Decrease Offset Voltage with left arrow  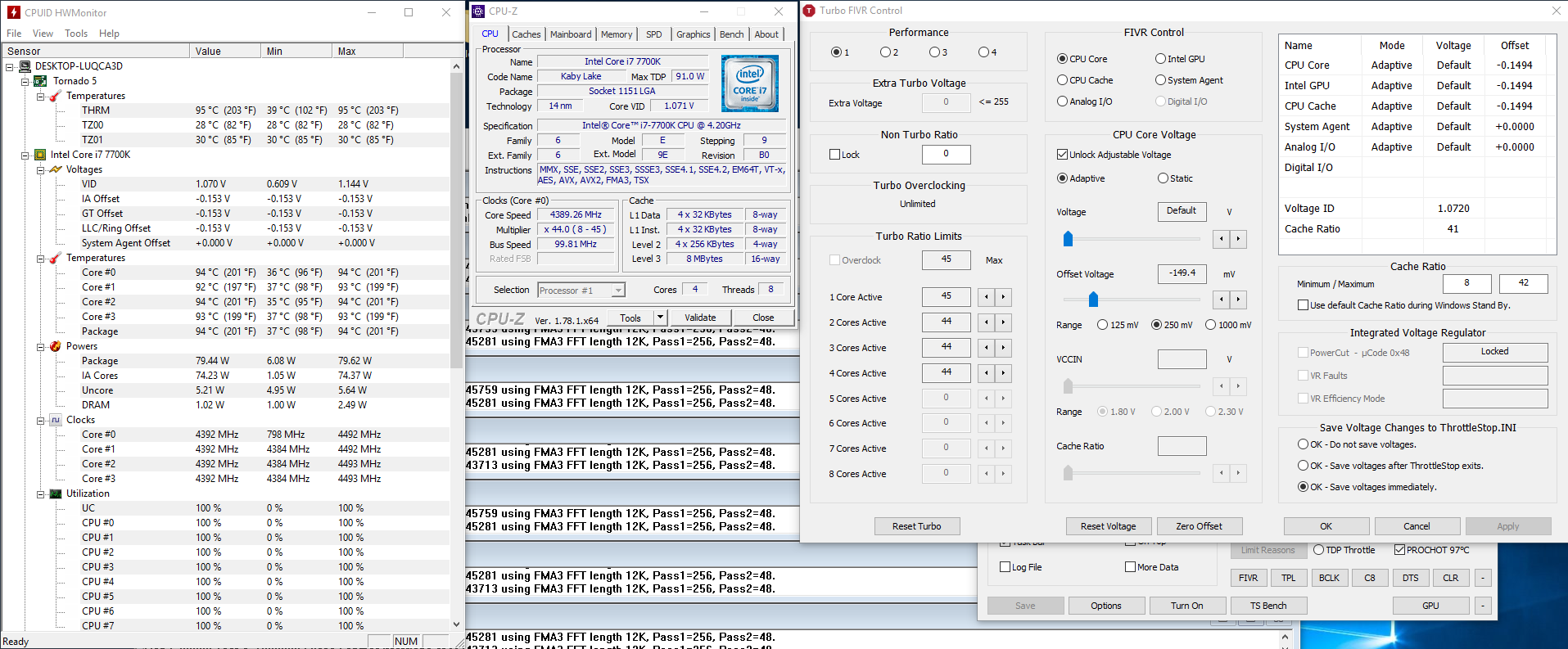(x=1222, y=300)
